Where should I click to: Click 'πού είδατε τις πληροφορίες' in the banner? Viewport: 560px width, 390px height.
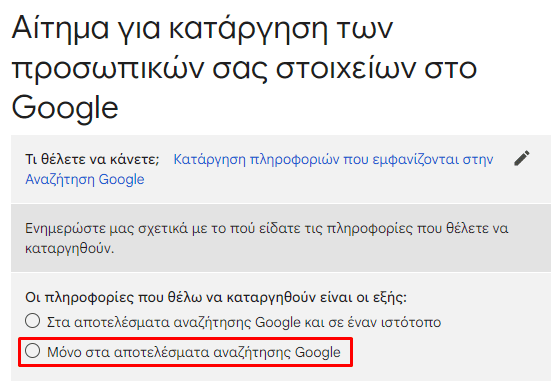point(321,228)
